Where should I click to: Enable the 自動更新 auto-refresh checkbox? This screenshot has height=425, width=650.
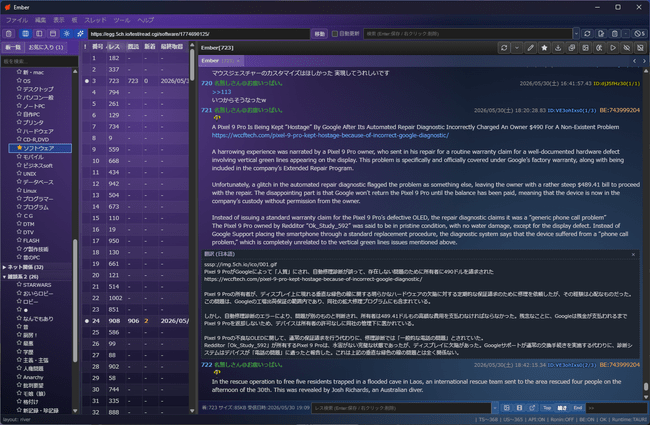pyautogui.click(x=335, y=34)
